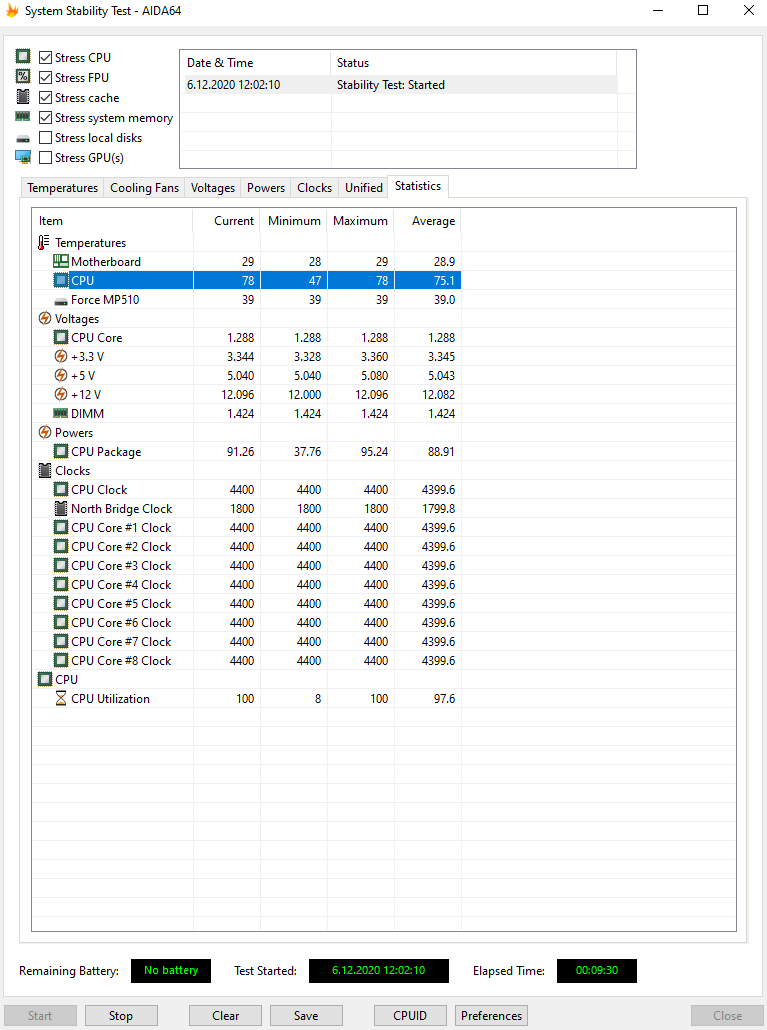This screenshot has width=767, height=1030.
Task: Click the chip icon of bottom CPU group
Action: pos(45,679)
